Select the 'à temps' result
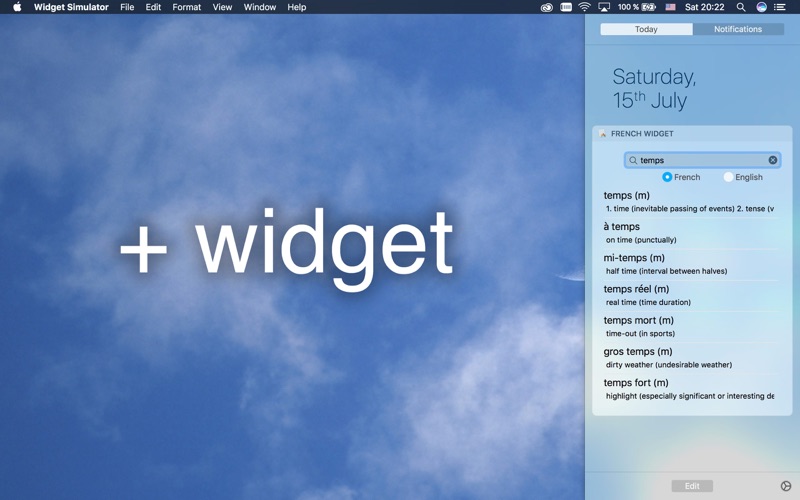Image resolution: width=800 pixels, height=500 pixels. point(621,227)
